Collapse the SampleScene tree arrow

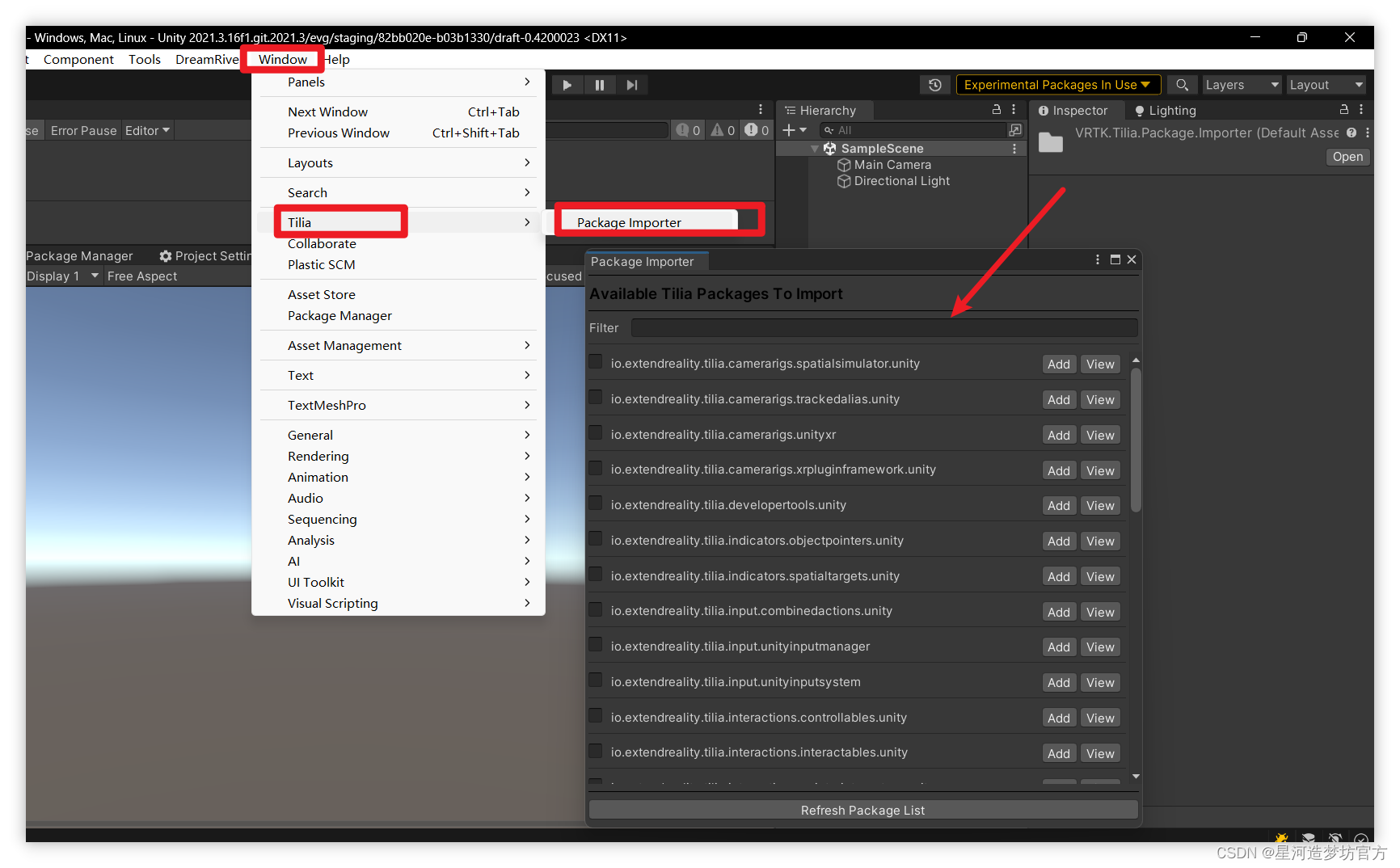pyautogui.click(x=815, y=149)
